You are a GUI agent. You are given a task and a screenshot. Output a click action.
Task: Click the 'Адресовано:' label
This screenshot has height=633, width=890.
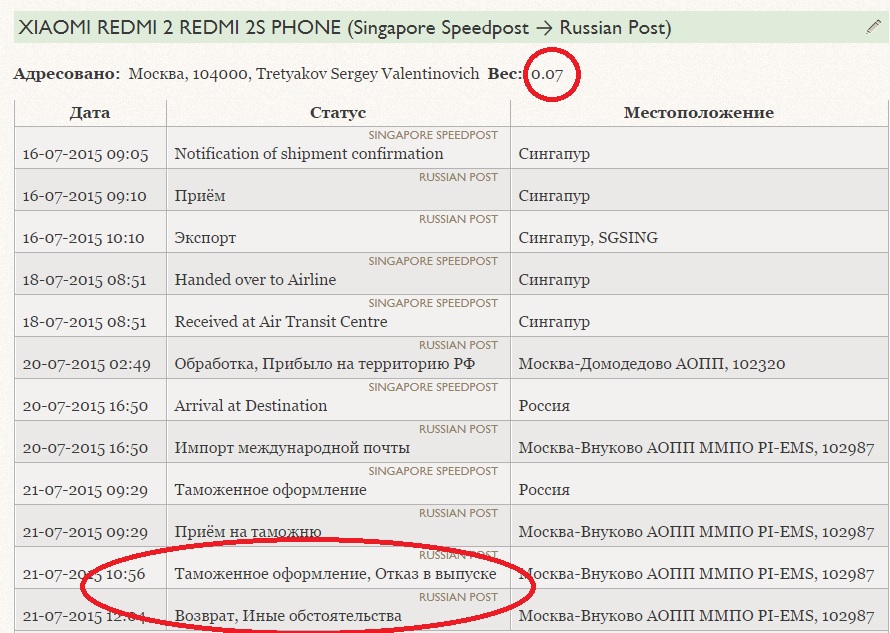(67, 74)
